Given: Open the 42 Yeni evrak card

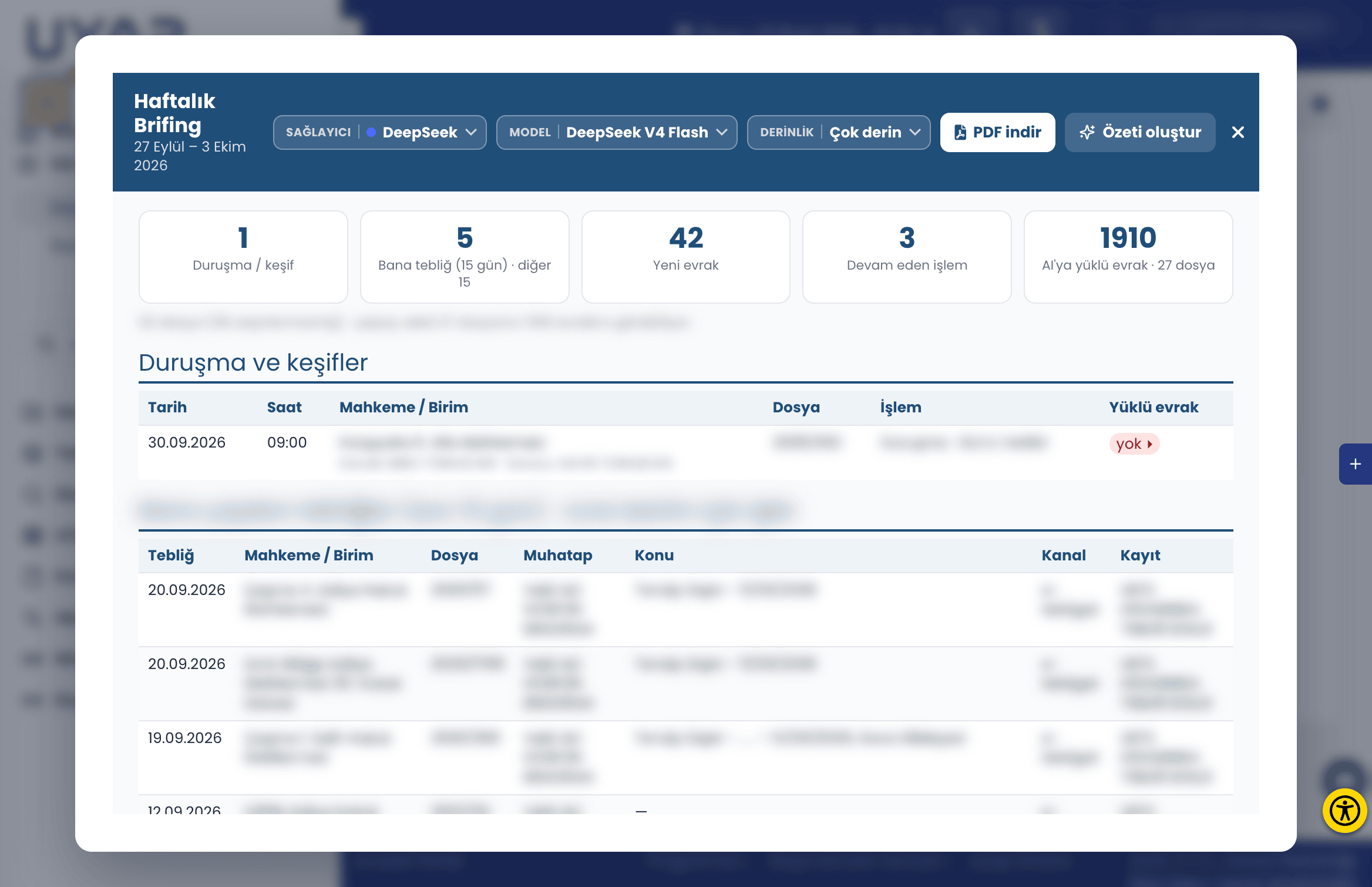Looking at the screenshot, I should (x=685, y=257).
